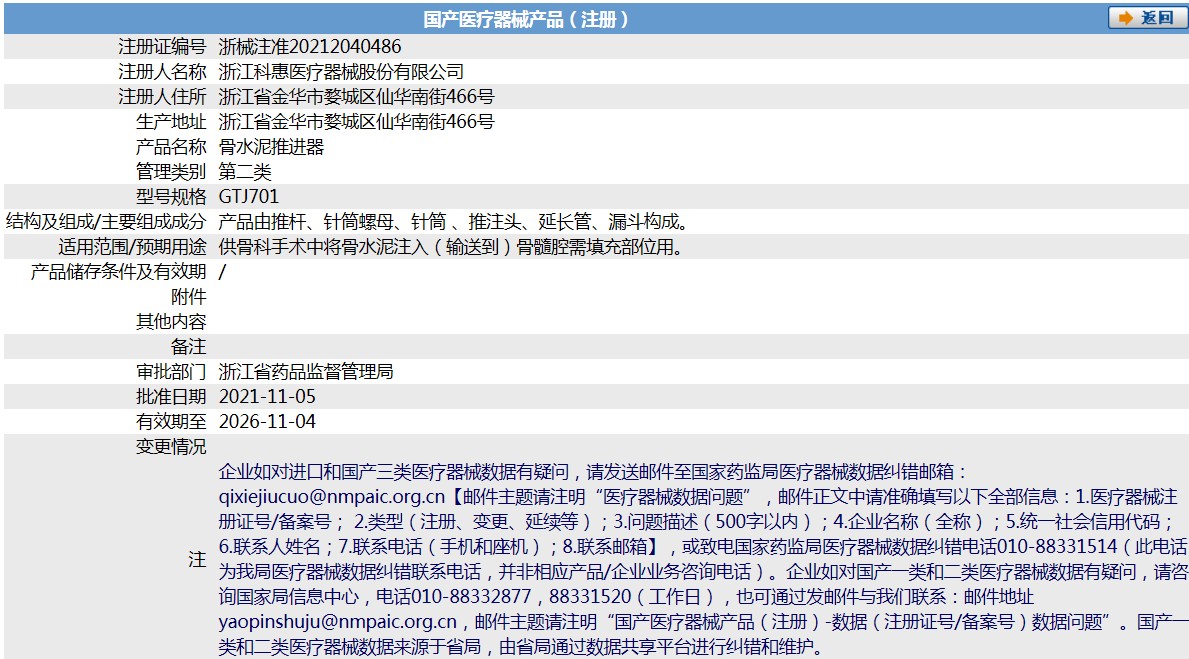Click the 变更情况 label
1189x659 pixels.
coord(171,447)
